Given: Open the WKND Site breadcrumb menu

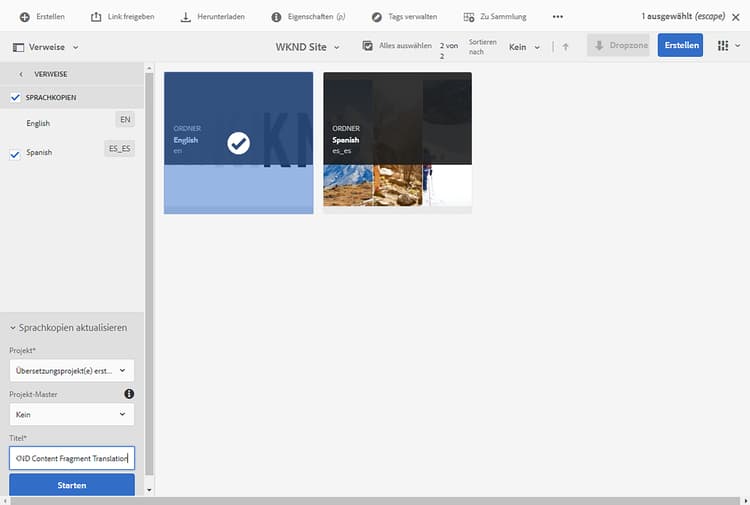Looking at the screenshot, I should pos(307,47).
